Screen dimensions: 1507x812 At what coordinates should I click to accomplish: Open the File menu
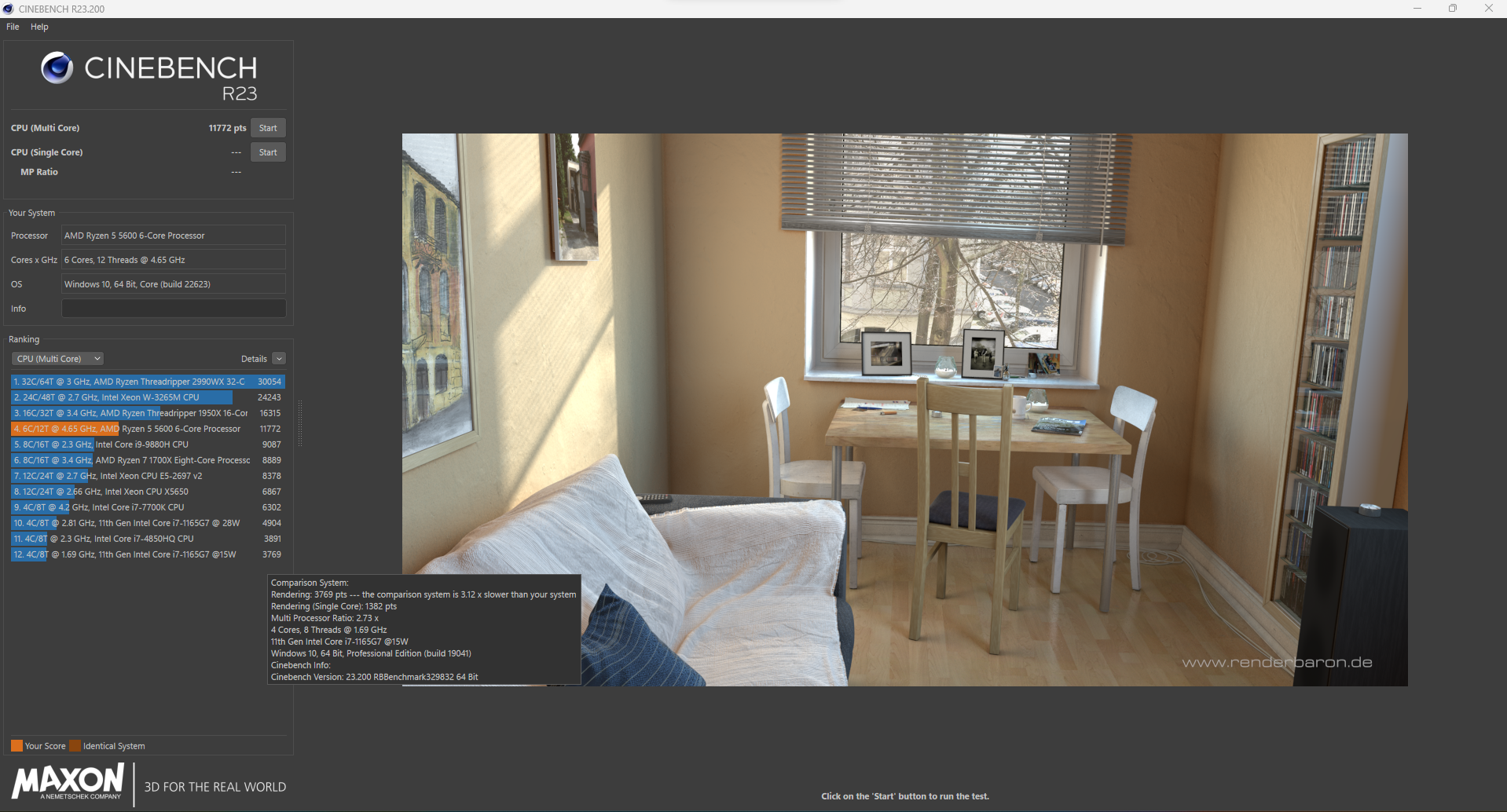[x=13, y=27]
